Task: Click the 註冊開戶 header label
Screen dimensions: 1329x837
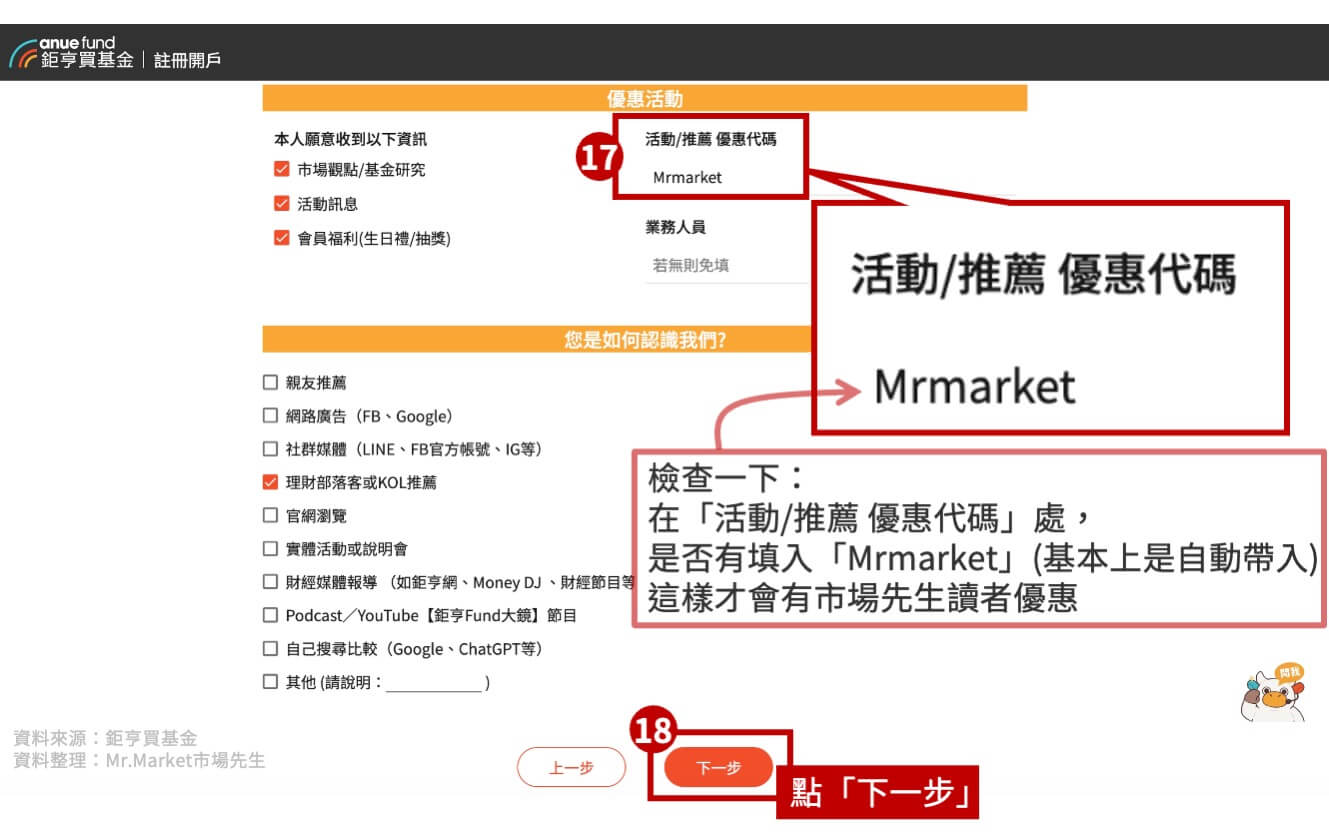Action: click(188, 60)
